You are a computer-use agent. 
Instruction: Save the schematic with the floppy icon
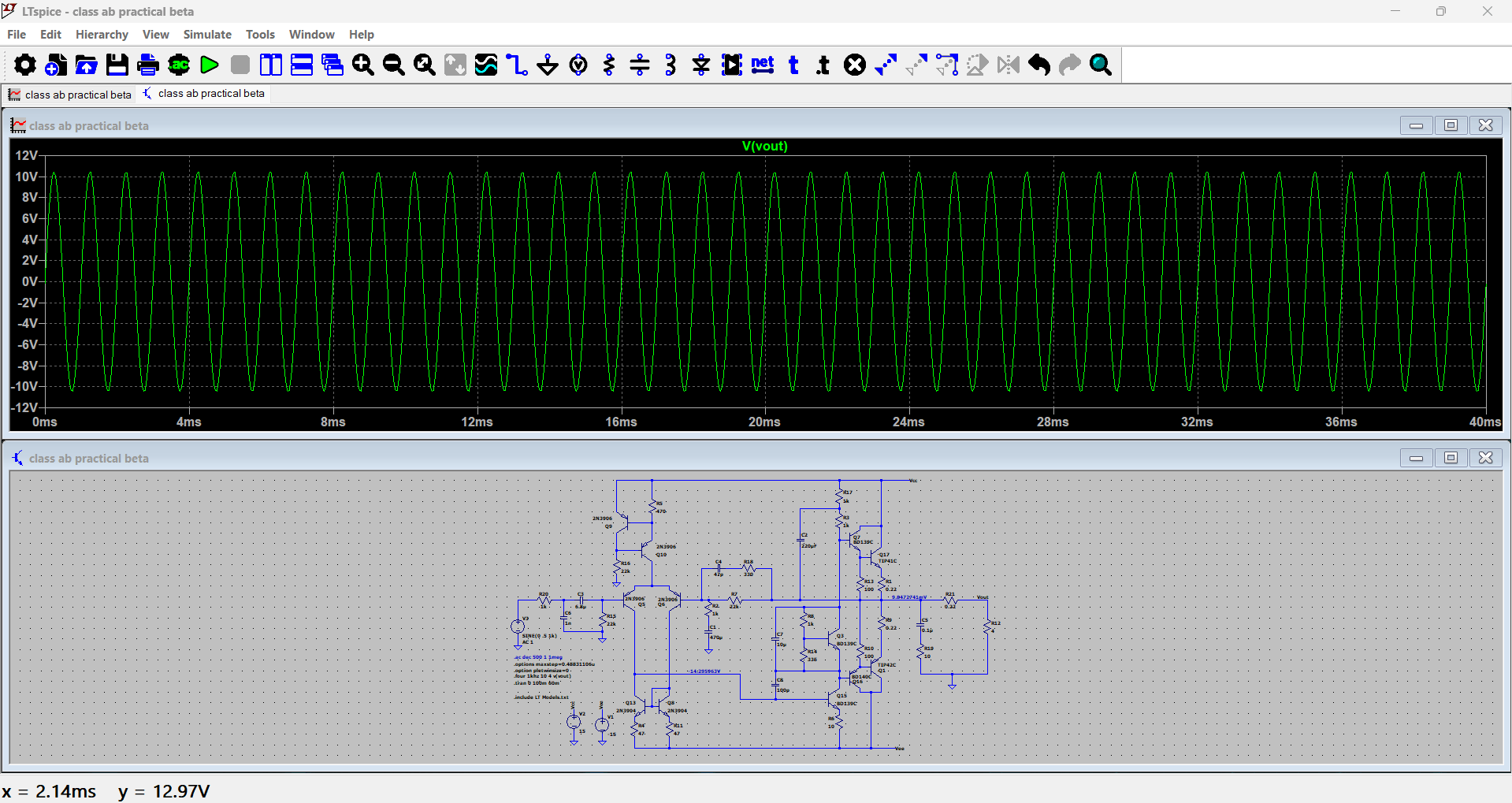[x=117, y=65]
